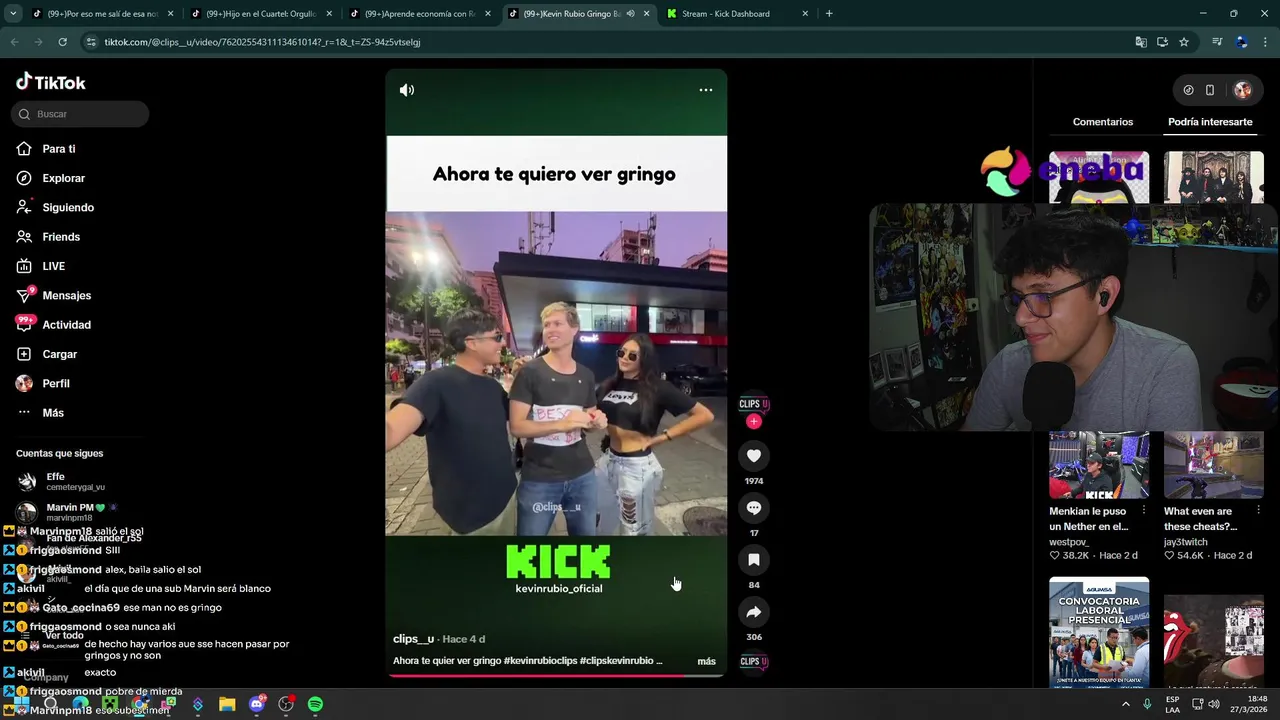Go back in Chrome

click(x=14, y=42)
